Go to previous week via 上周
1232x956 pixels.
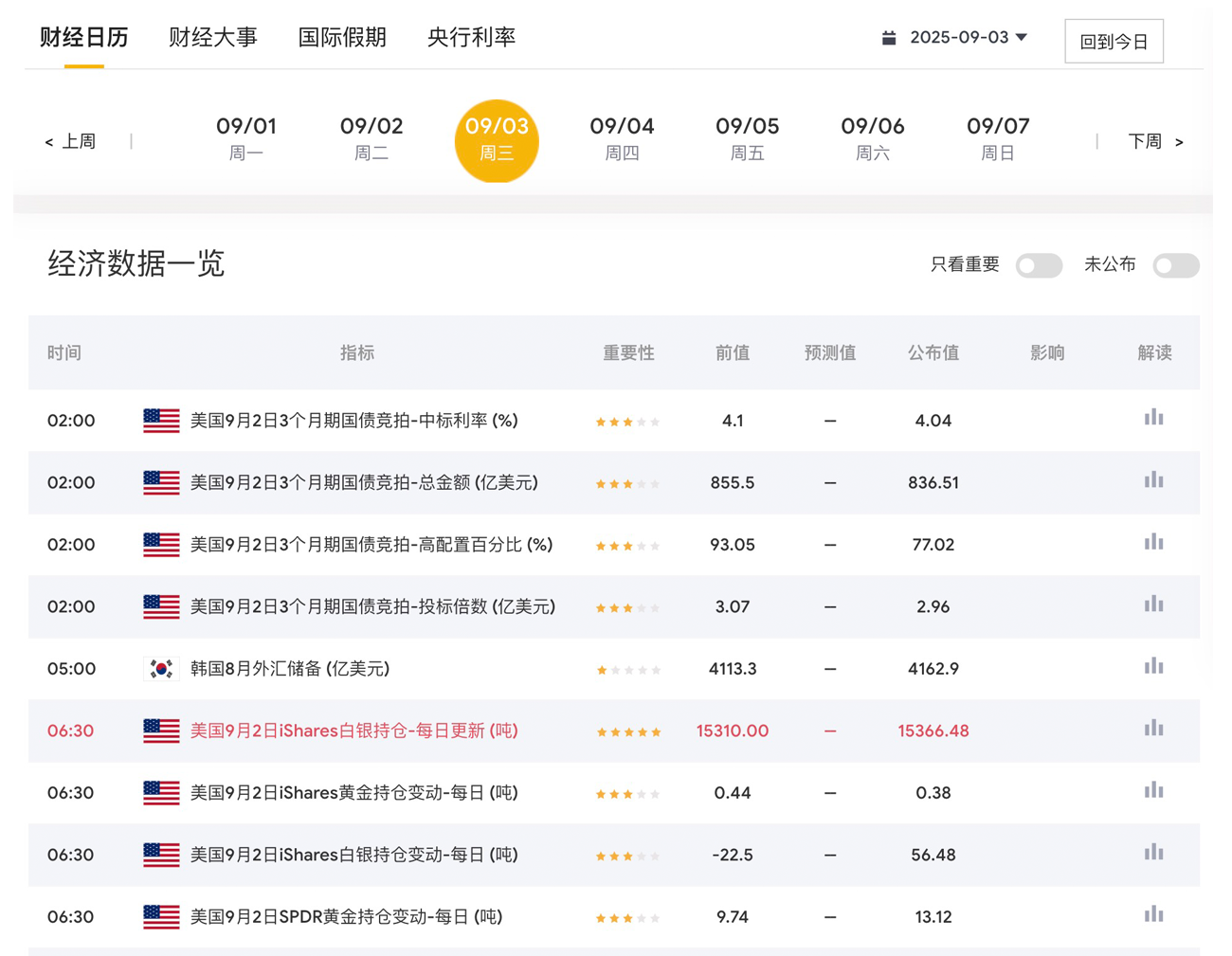pos(70,141)
